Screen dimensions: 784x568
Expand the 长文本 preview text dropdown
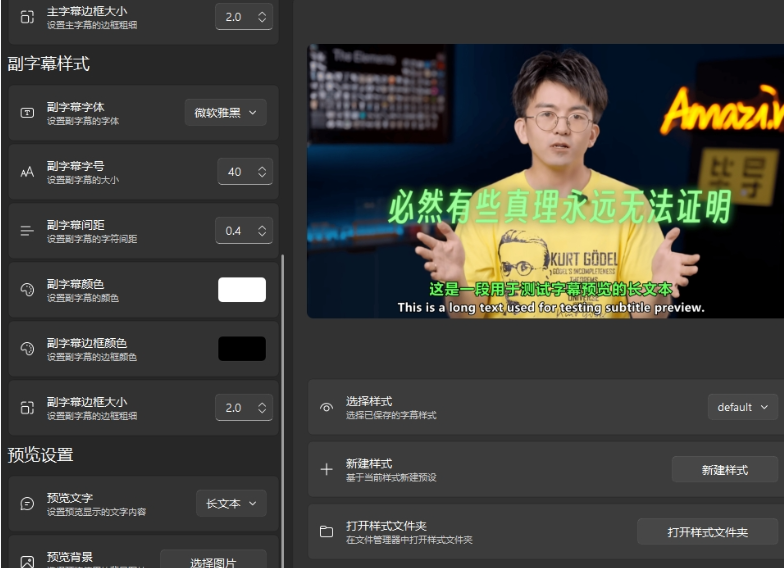(231, 504)
